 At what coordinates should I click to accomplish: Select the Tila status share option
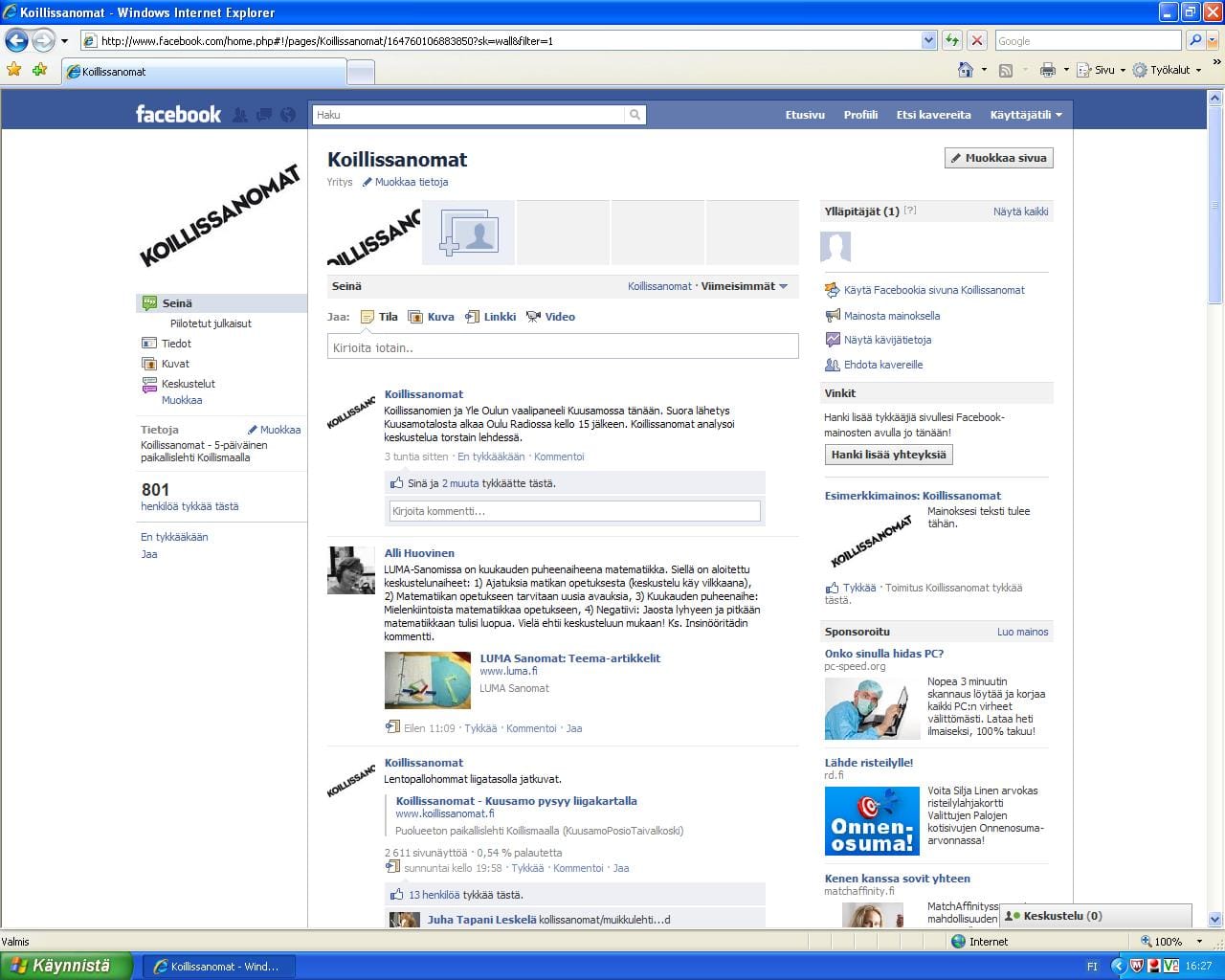click(x=379, y=317)
